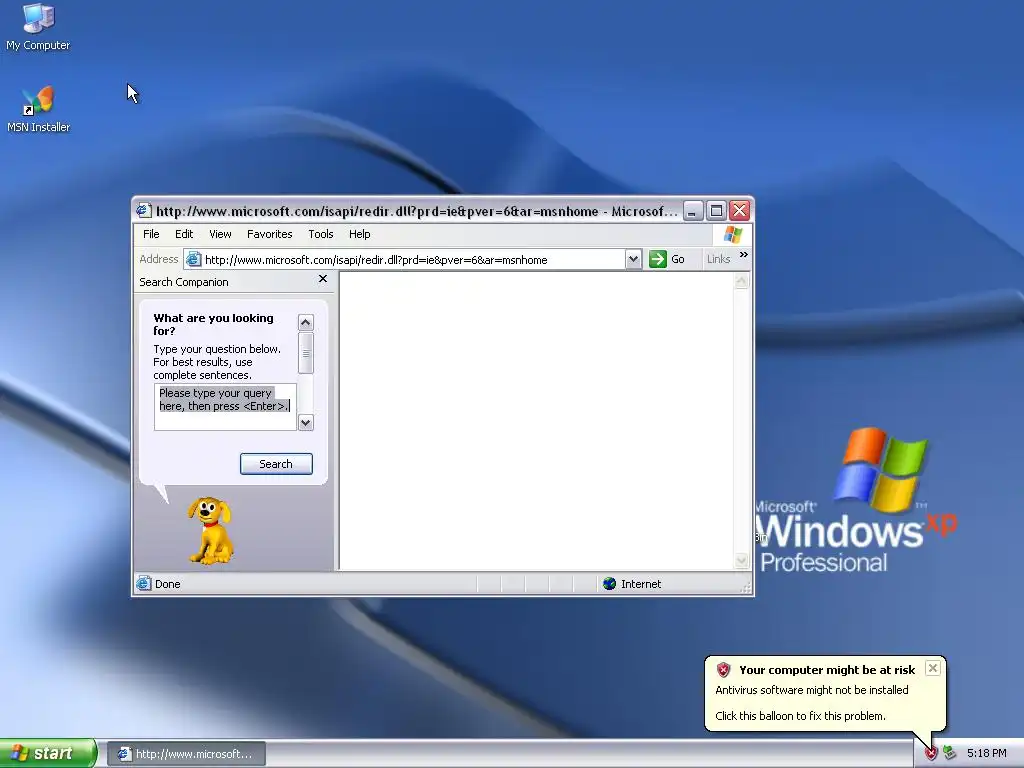Click the page icon in address bar

click(x=193, y=259)
